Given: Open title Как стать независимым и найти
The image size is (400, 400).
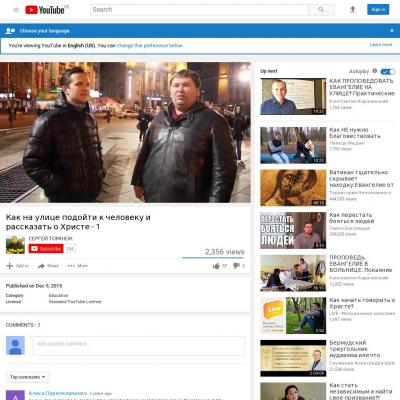Looking at the screenshot, I should point(361,391).
